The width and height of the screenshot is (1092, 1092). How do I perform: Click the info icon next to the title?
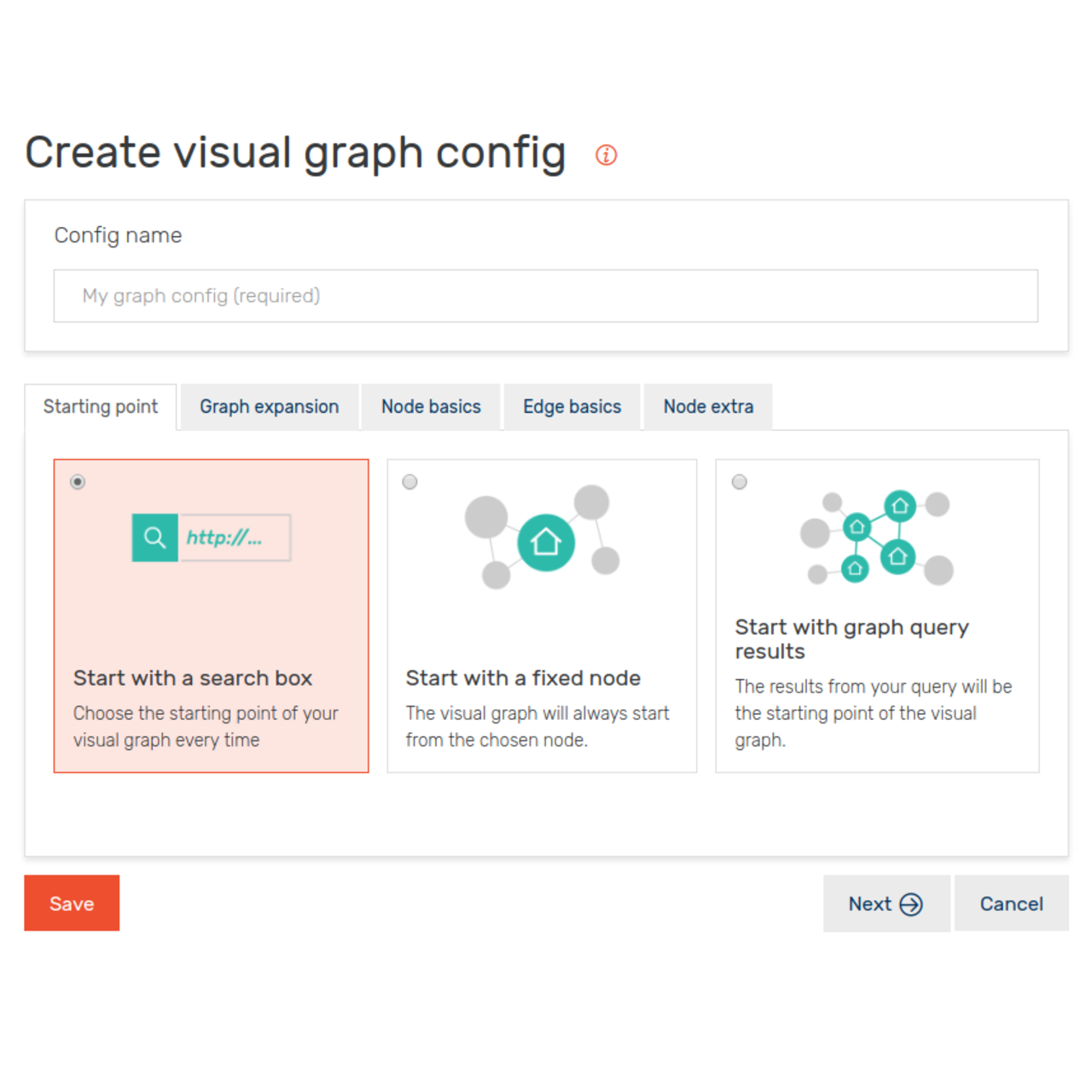coord(607,154)
